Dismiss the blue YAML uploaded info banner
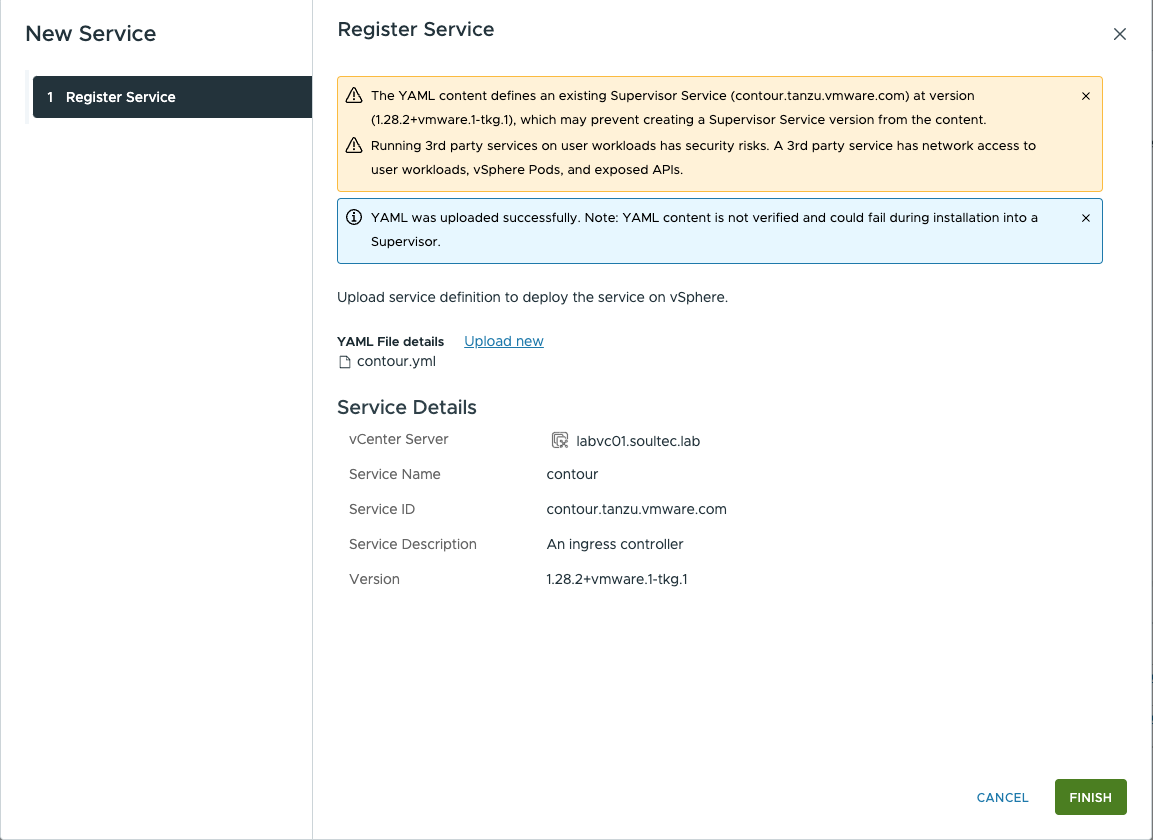The width and height of the screenshot is (1153, 840). pyautogui.click(x=1085, y=218)
